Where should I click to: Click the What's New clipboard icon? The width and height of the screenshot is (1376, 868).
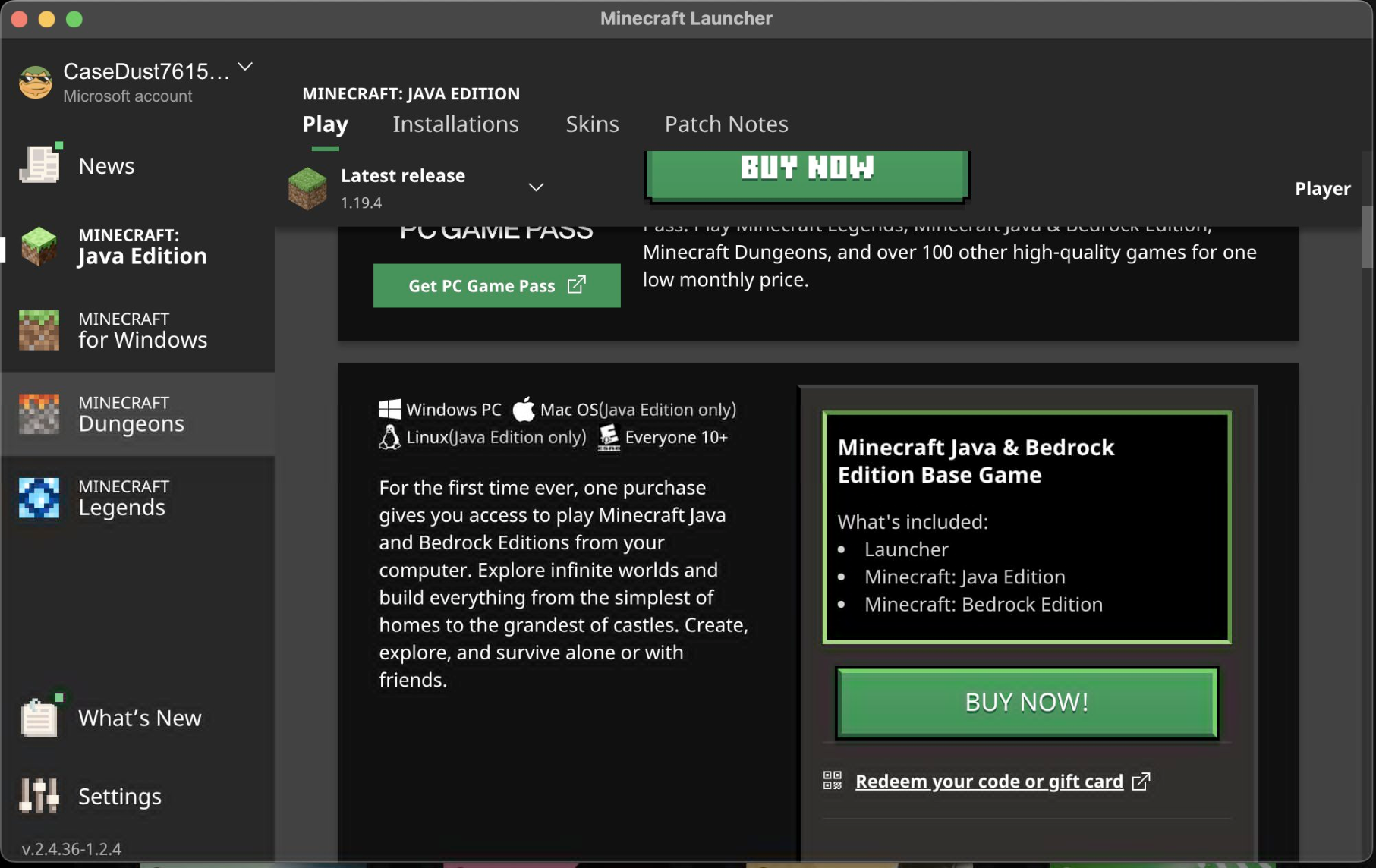tap(39, 717)
